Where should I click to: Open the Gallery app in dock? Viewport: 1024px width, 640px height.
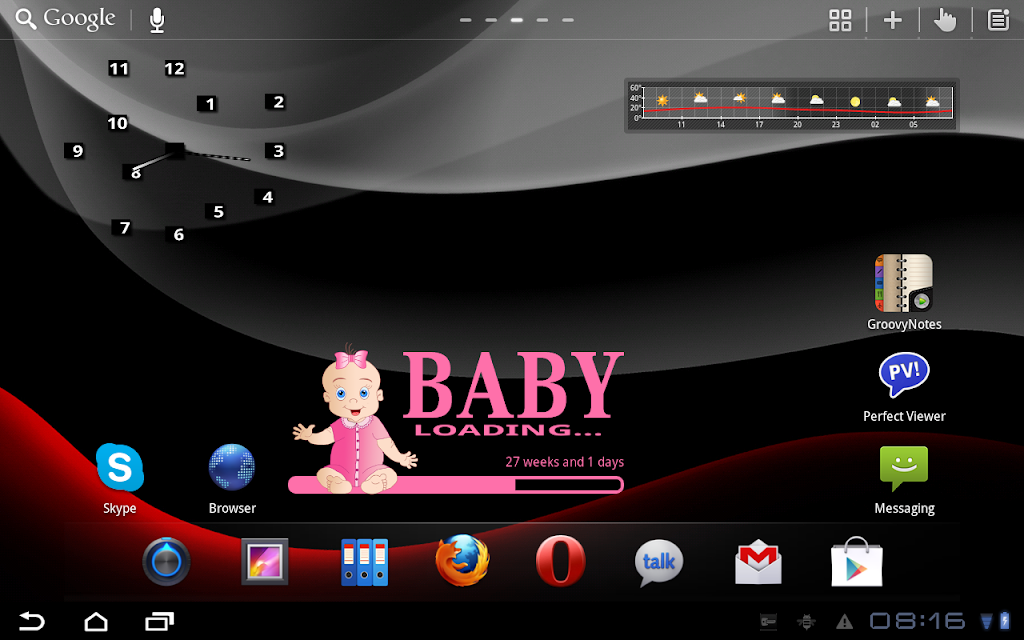click(264, 562)
